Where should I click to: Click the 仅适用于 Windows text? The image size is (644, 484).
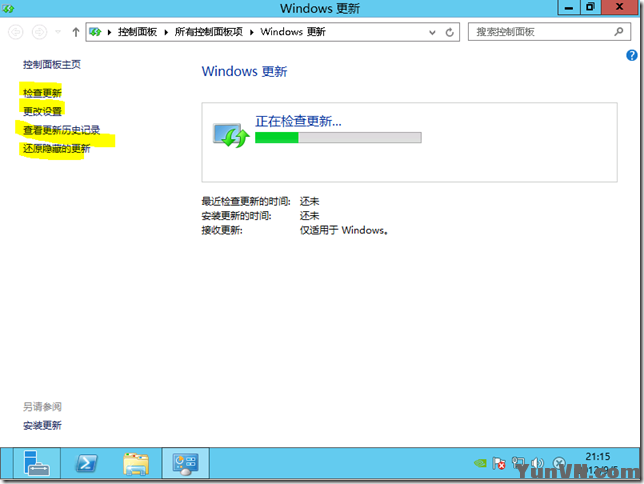pos(344,230)
